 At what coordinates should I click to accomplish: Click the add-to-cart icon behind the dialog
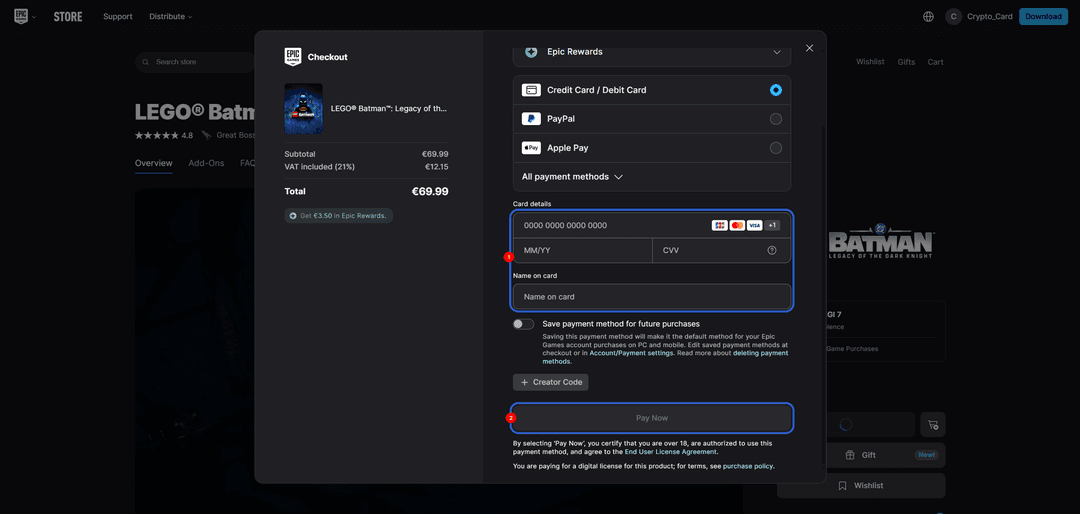tap(933, 424)
